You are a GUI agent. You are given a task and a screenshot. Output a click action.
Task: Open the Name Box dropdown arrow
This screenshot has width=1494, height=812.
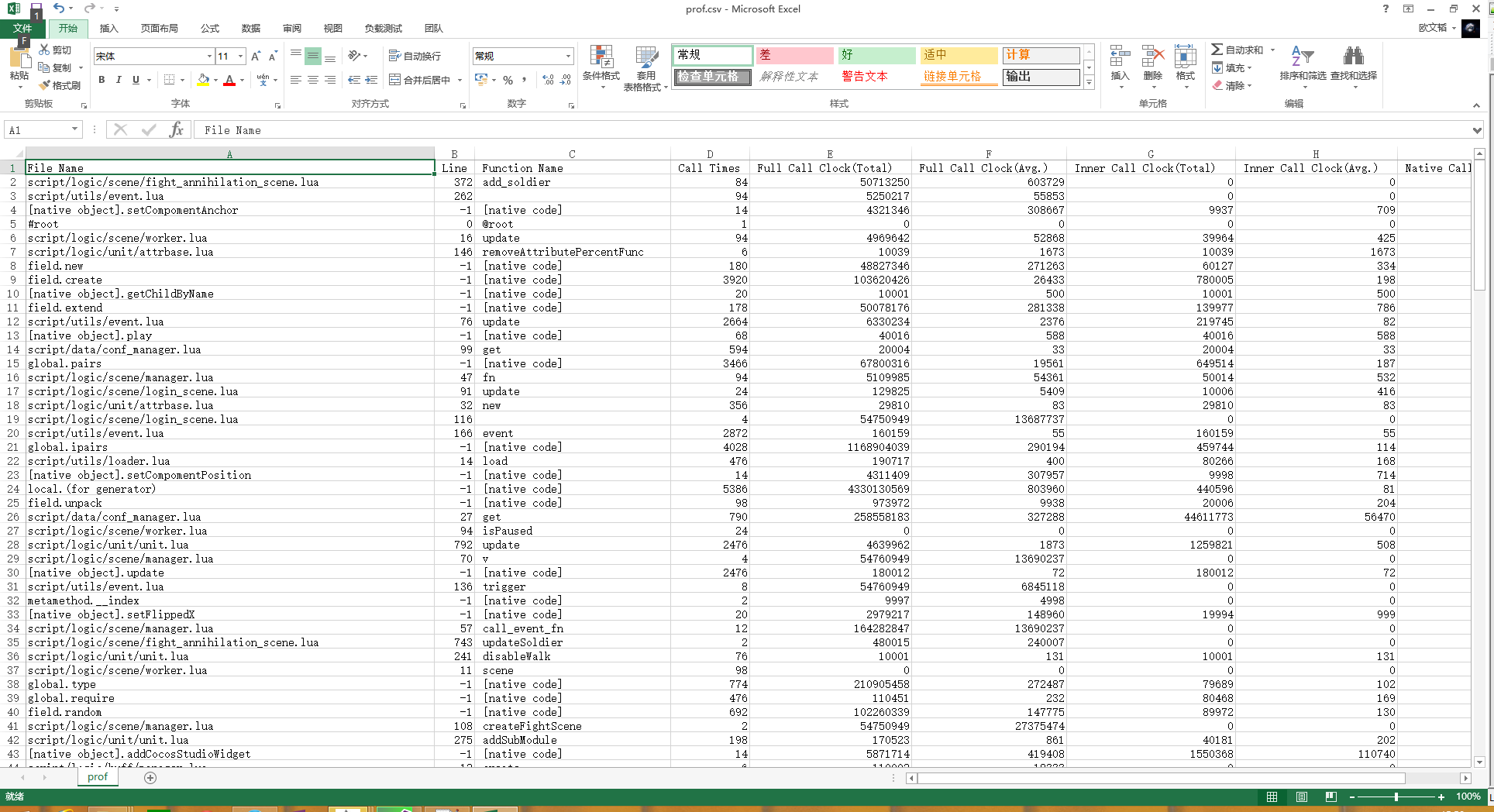pyautogui.click(x=74, y=129)
